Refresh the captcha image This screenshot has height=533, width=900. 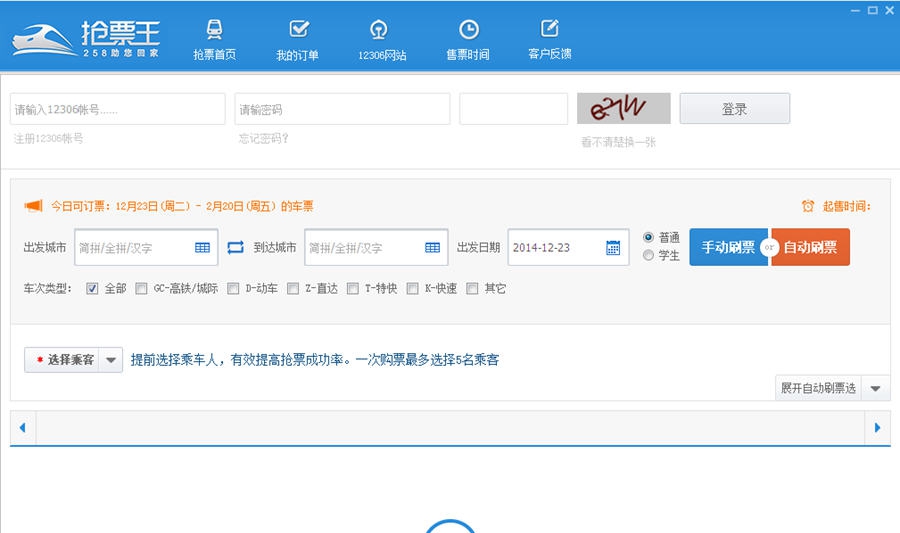click(623, 108)
